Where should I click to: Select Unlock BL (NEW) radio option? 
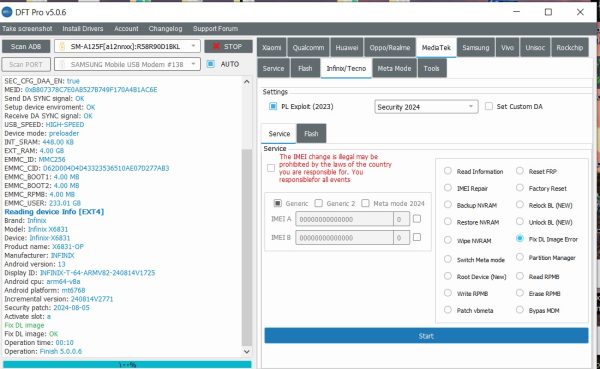pyautogui.click(x=519, y=221)
